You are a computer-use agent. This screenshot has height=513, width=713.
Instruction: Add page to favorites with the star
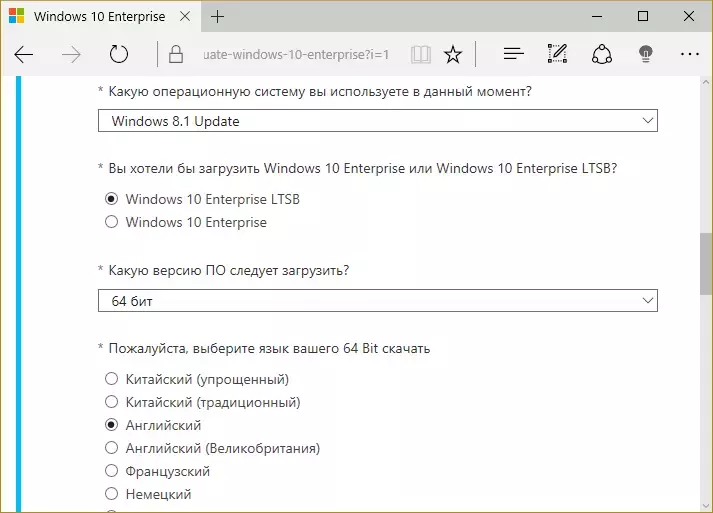pyautogui.click(x=453, y=55)
